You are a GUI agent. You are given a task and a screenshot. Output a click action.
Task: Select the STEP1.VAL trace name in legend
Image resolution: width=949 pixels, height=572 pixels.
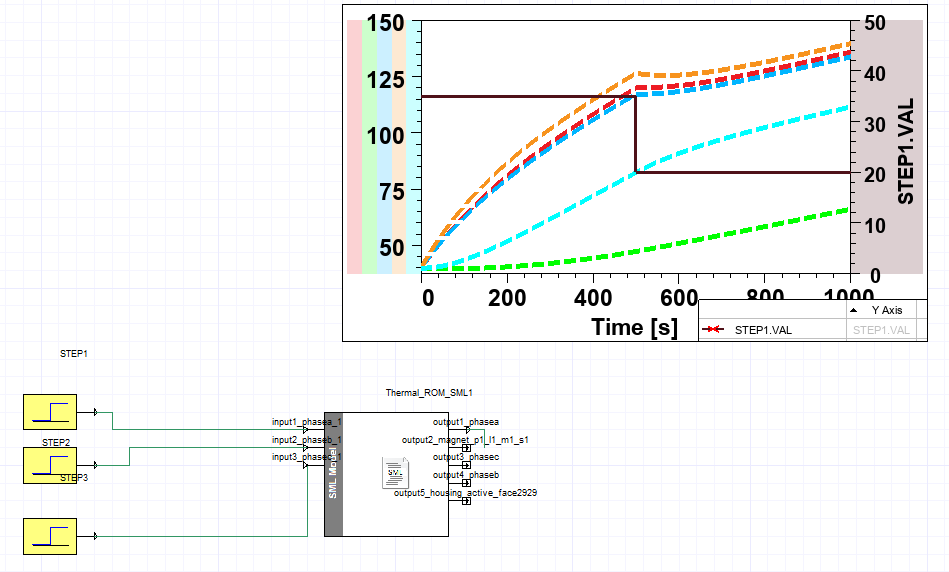(x=763, y=329)
